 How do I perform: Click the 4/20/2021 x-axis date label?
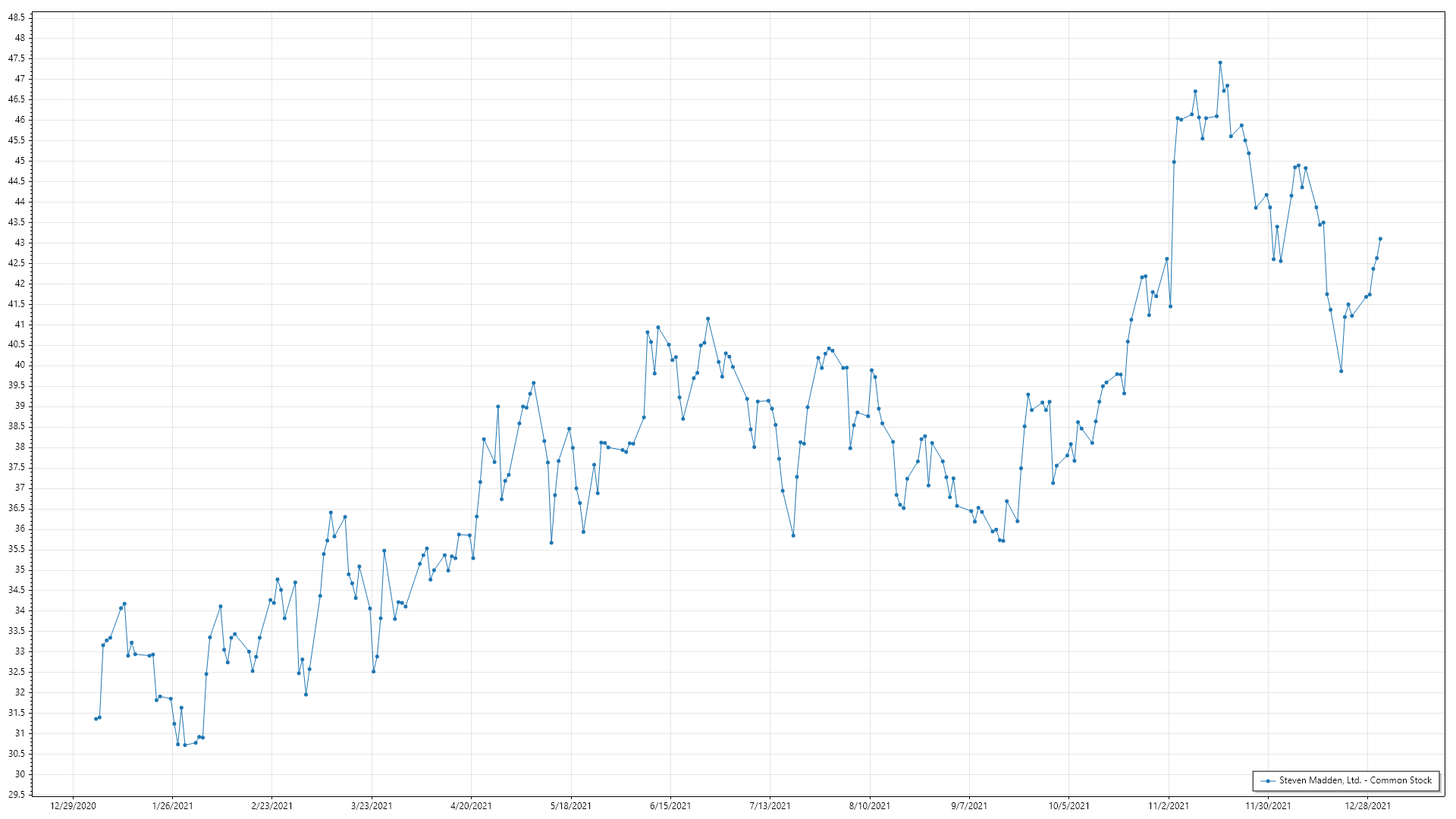pos(471,805)
